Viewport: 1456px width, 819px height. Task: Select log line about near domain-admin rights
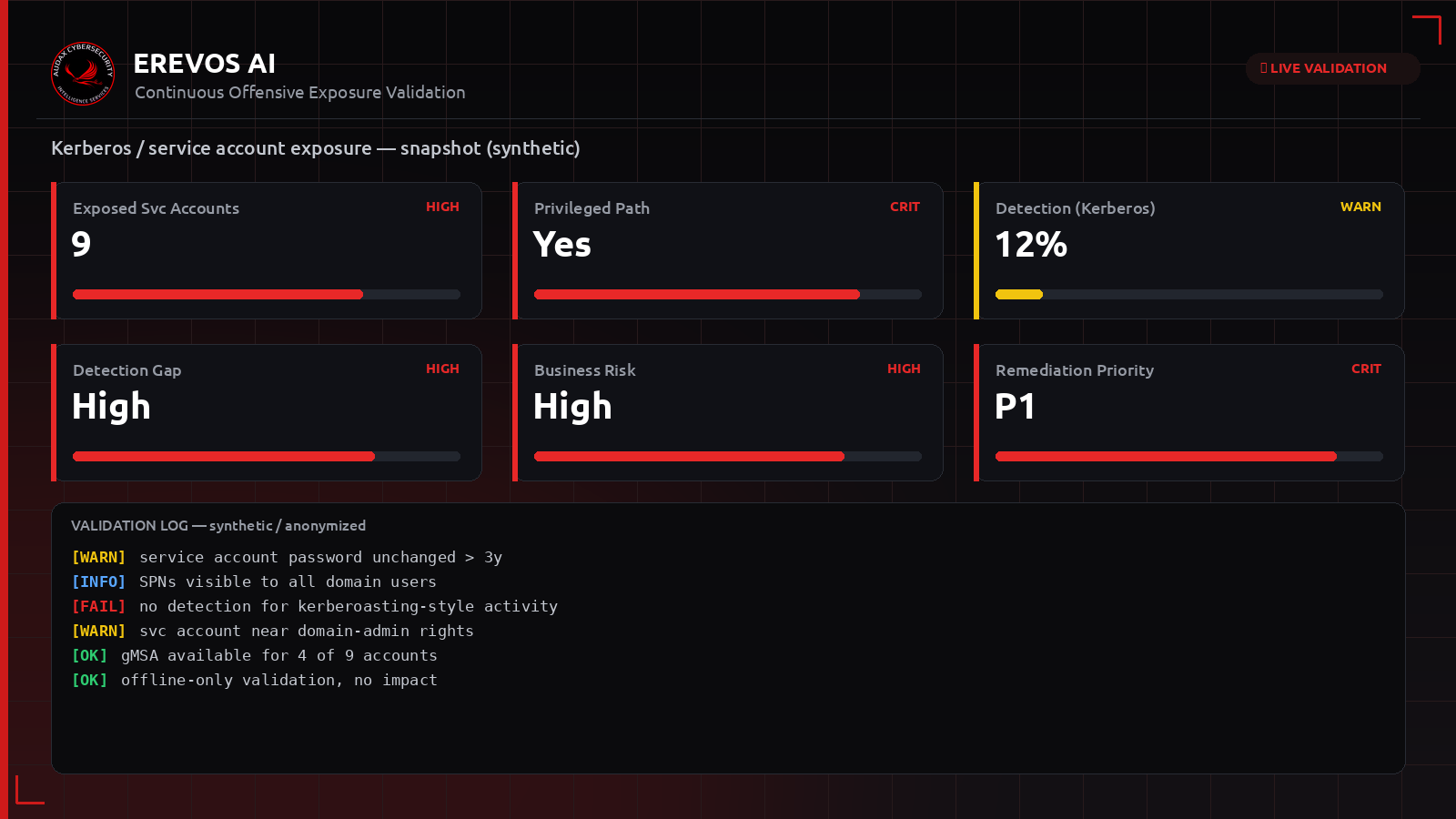pos(273,631)
